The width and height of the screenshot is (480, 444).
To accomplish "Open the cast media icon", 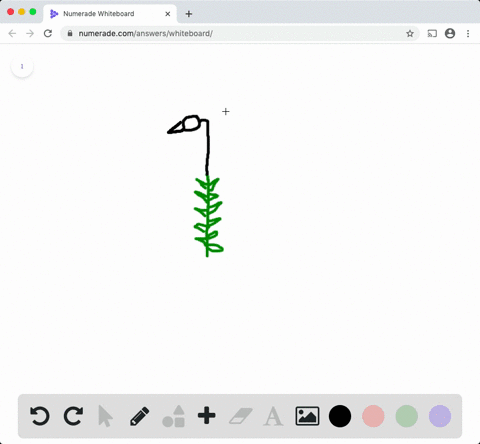I will (x=432, y=33).
